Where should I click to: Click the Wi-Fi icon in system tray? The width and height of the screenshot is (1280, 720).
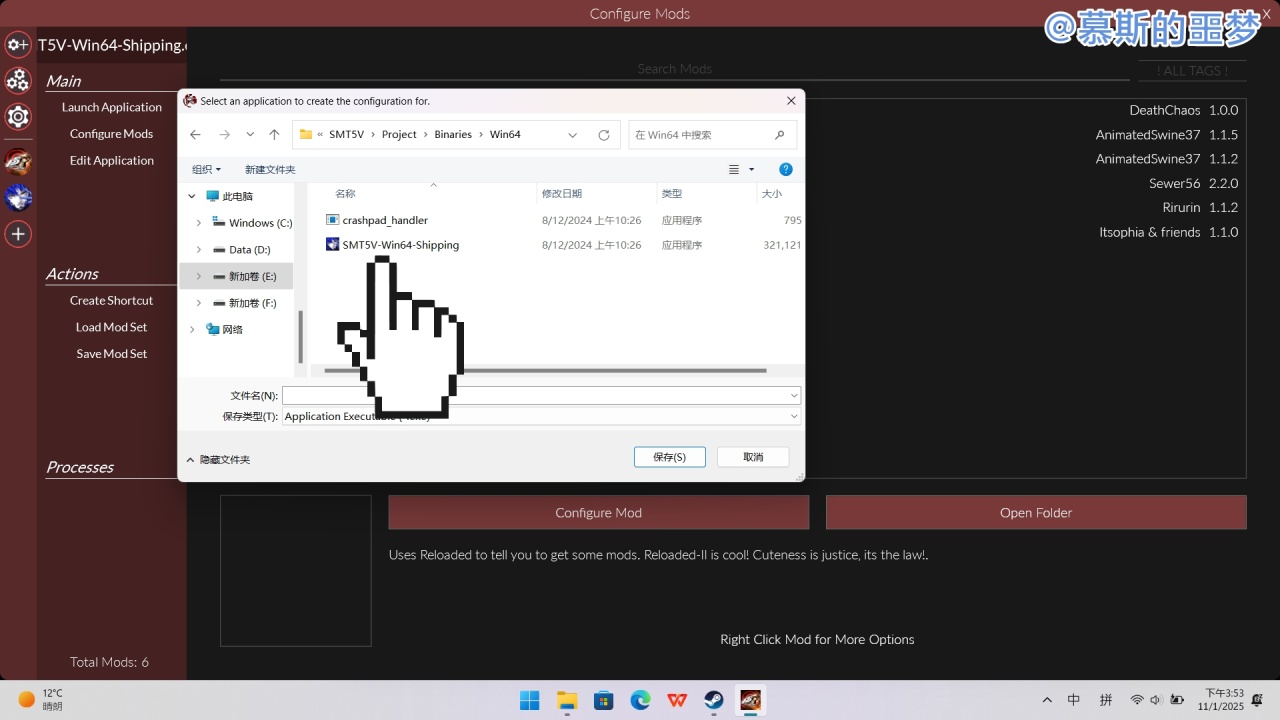1137,700
